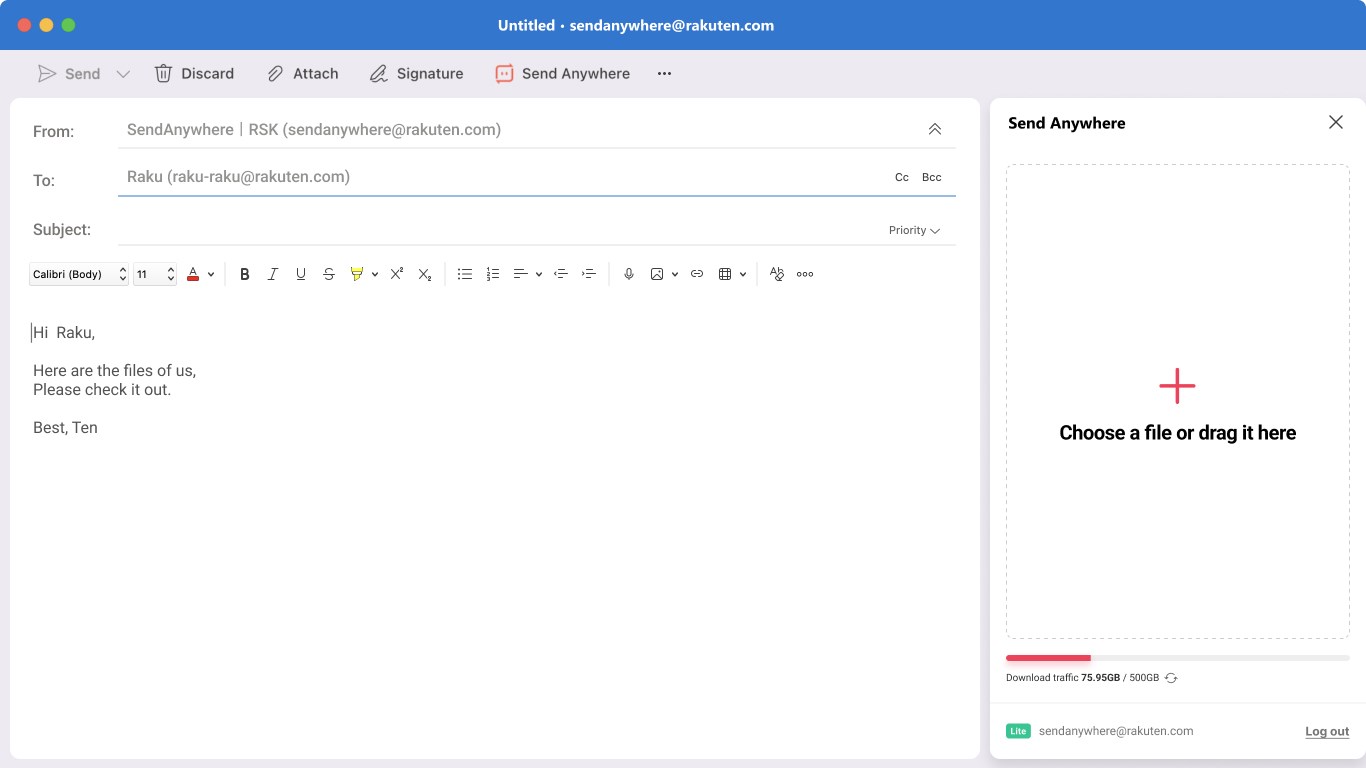Screen dimensions: 1366x768
Task: Click the red plus add-file icon
Action: coord(1177,386)
